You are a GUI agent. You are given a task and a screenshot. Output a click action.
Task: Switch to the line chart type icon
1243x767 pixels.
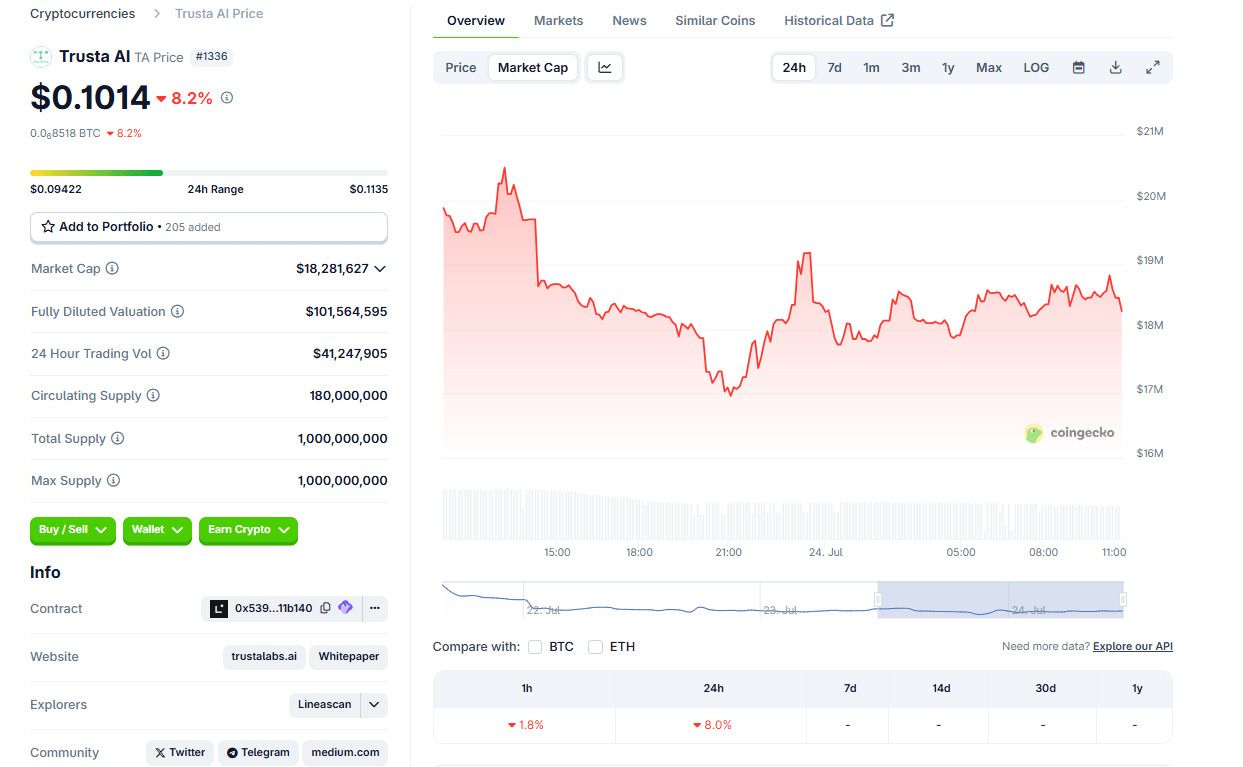pos(605,68)
